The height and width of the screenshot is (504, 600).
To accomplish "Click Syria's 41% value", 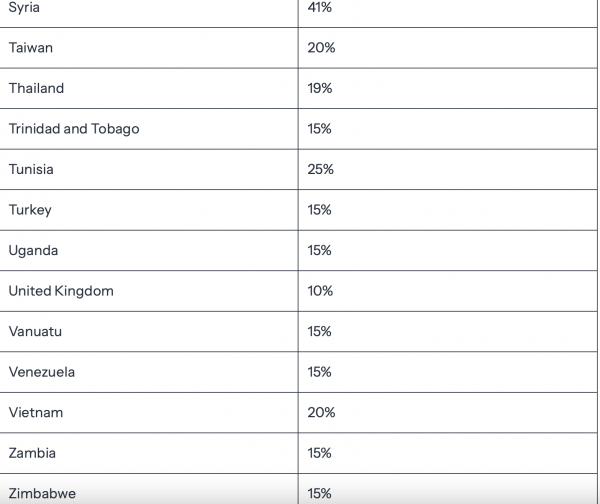I will 320,7.
